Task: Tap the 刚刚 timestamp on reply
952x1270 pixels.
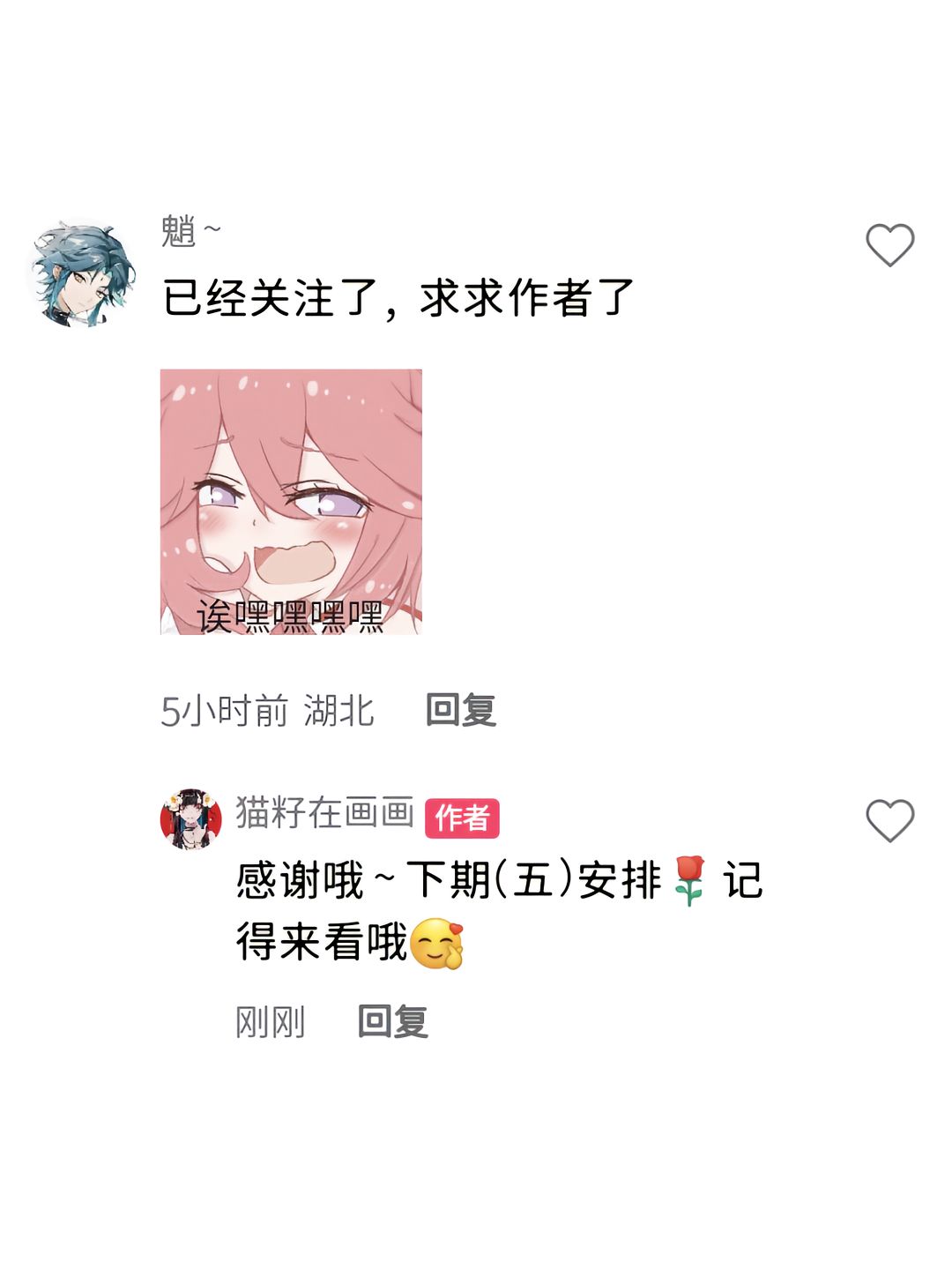Action: [x=270, y=1022]
